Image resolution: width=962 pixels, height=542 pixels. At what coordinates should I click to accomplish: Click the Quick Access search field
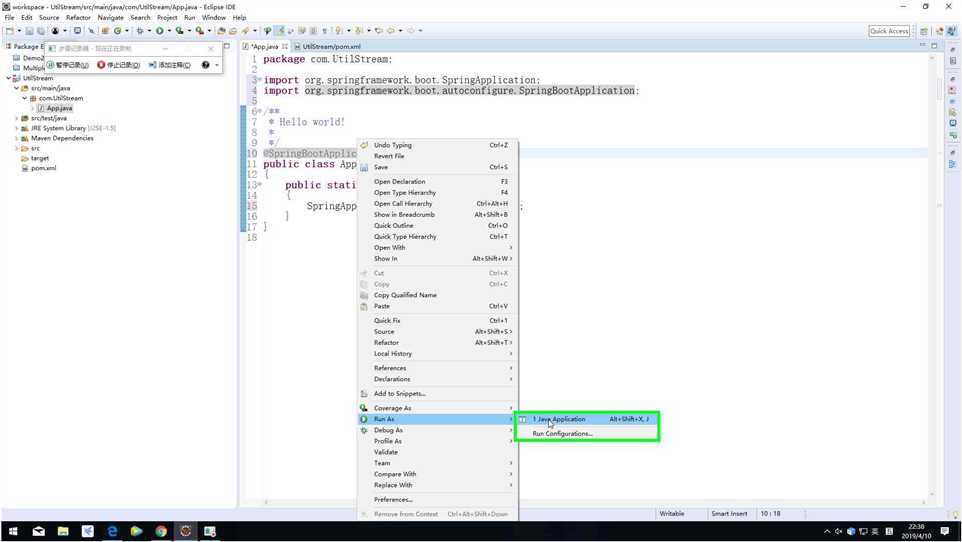pyautogui.click(x=889, y=31)
